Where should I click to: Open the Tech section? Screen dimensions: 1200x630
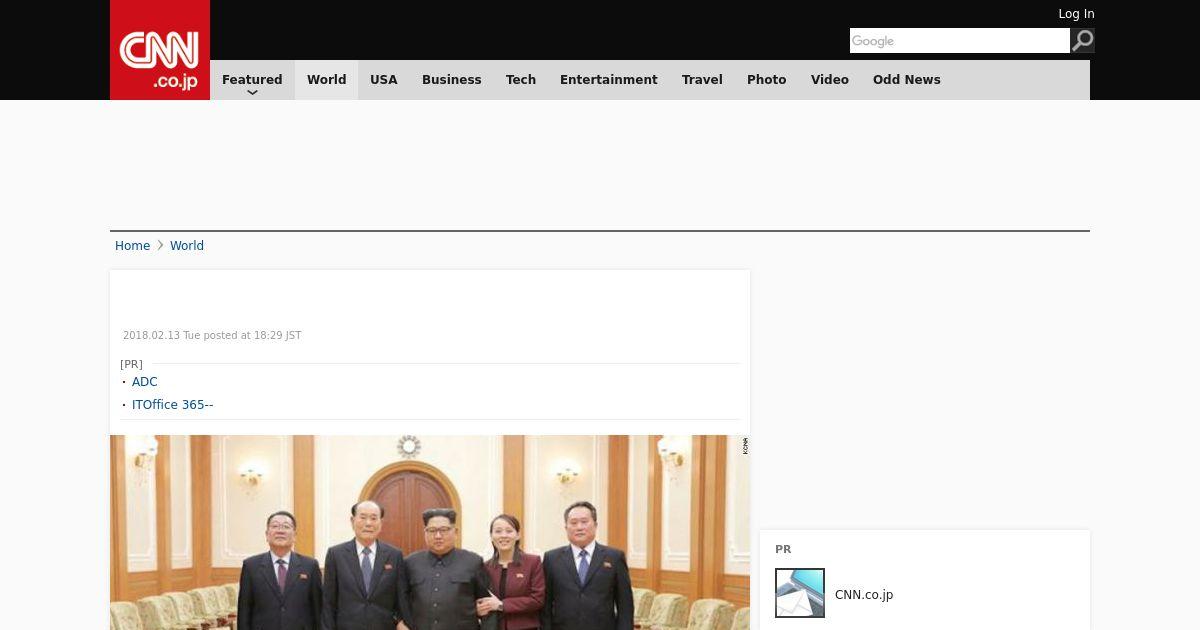521,80
